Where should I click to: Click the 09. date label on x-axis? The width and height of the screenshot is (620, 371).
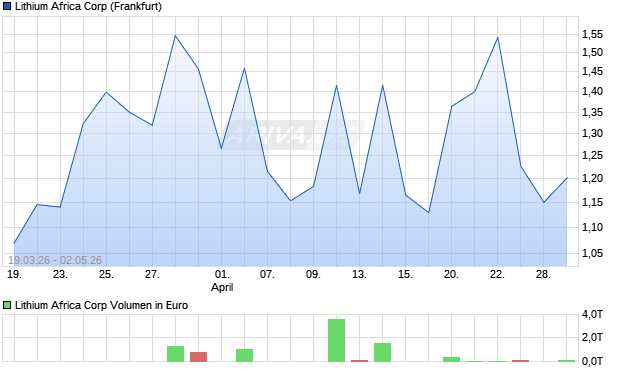(313, 274)
